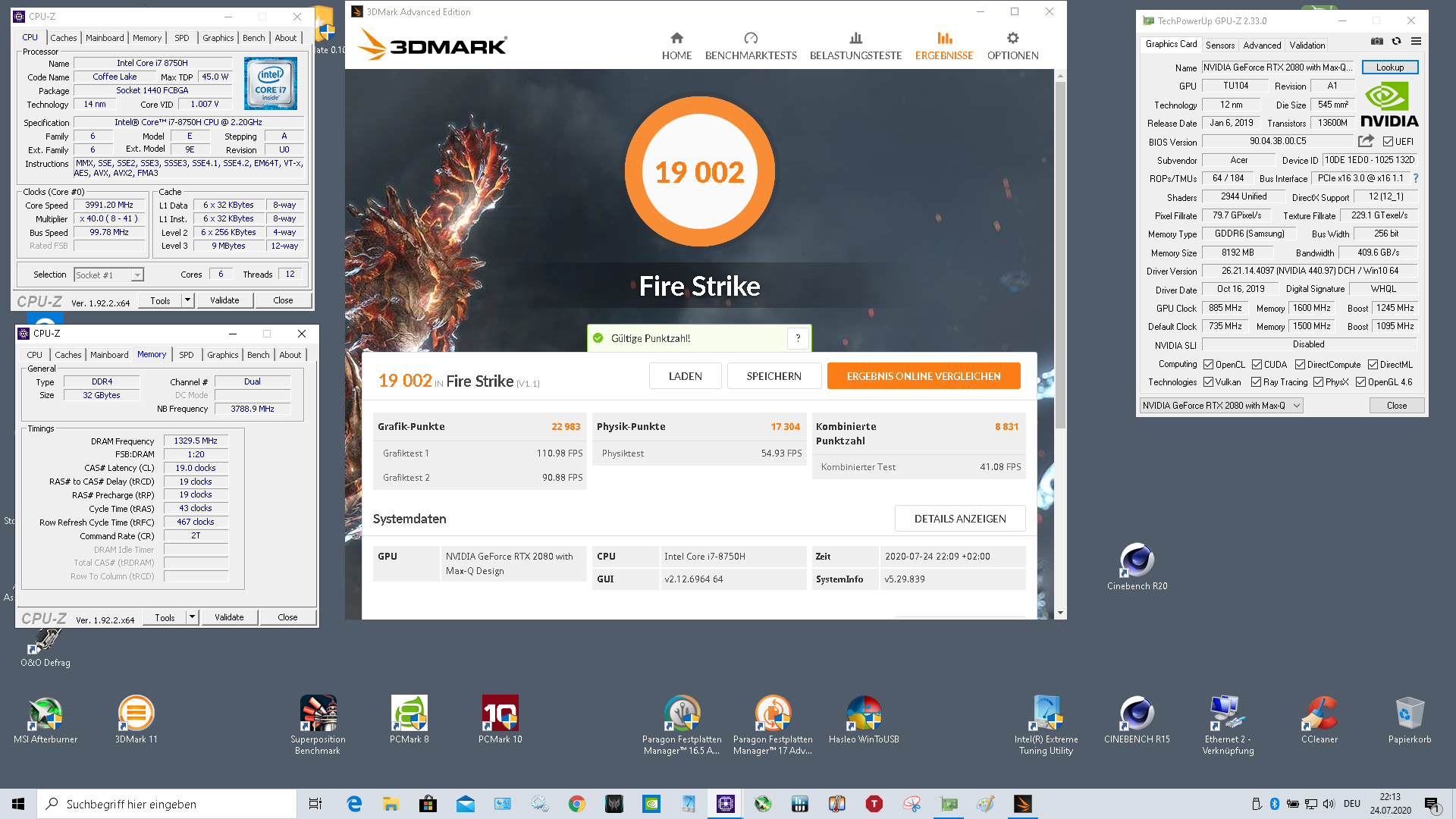The image size is (1456, 819).
Task: Click the LADEN button
Action: (x=686, y=376)
